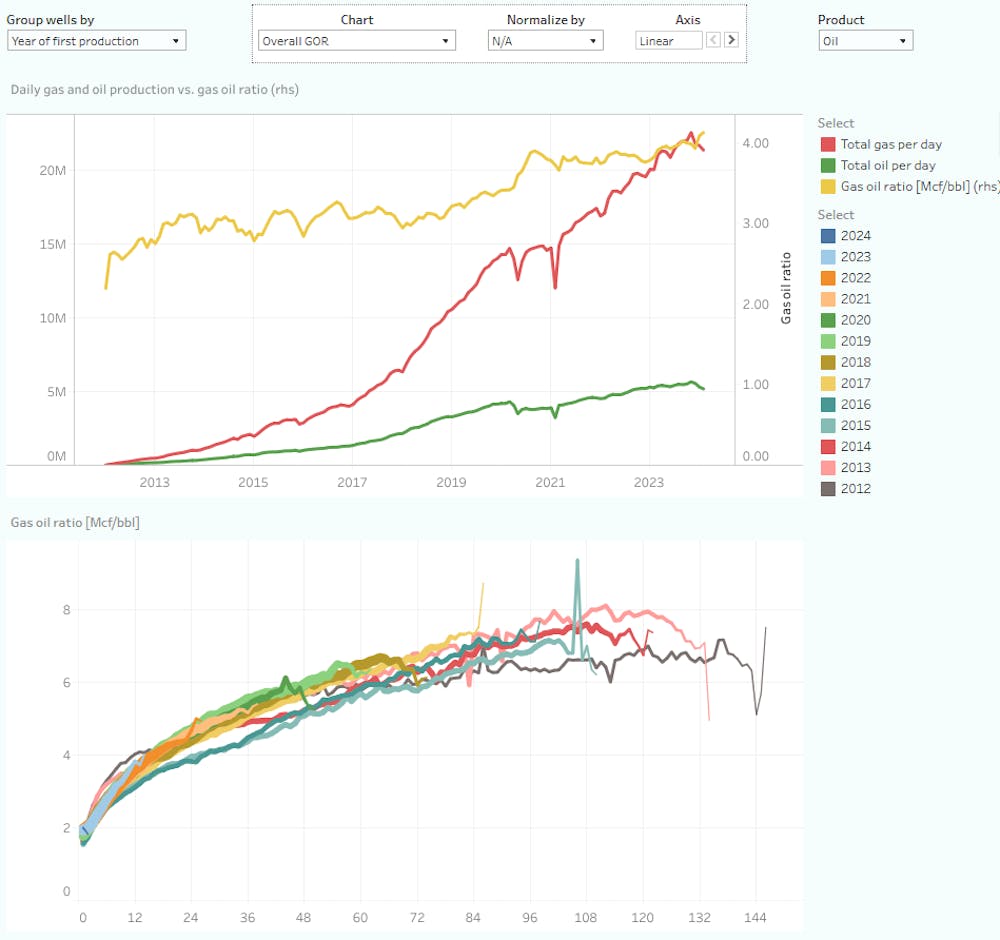Click the 2024 year legend color square
Screen dimensions: 1000x940
pos(827,236)
